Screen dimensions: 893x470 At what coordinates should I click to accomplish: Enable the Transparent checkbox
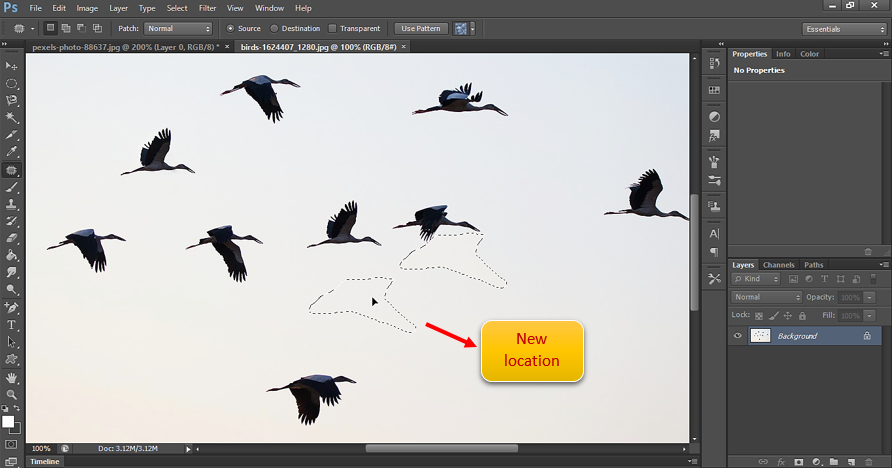pos(333,29)
